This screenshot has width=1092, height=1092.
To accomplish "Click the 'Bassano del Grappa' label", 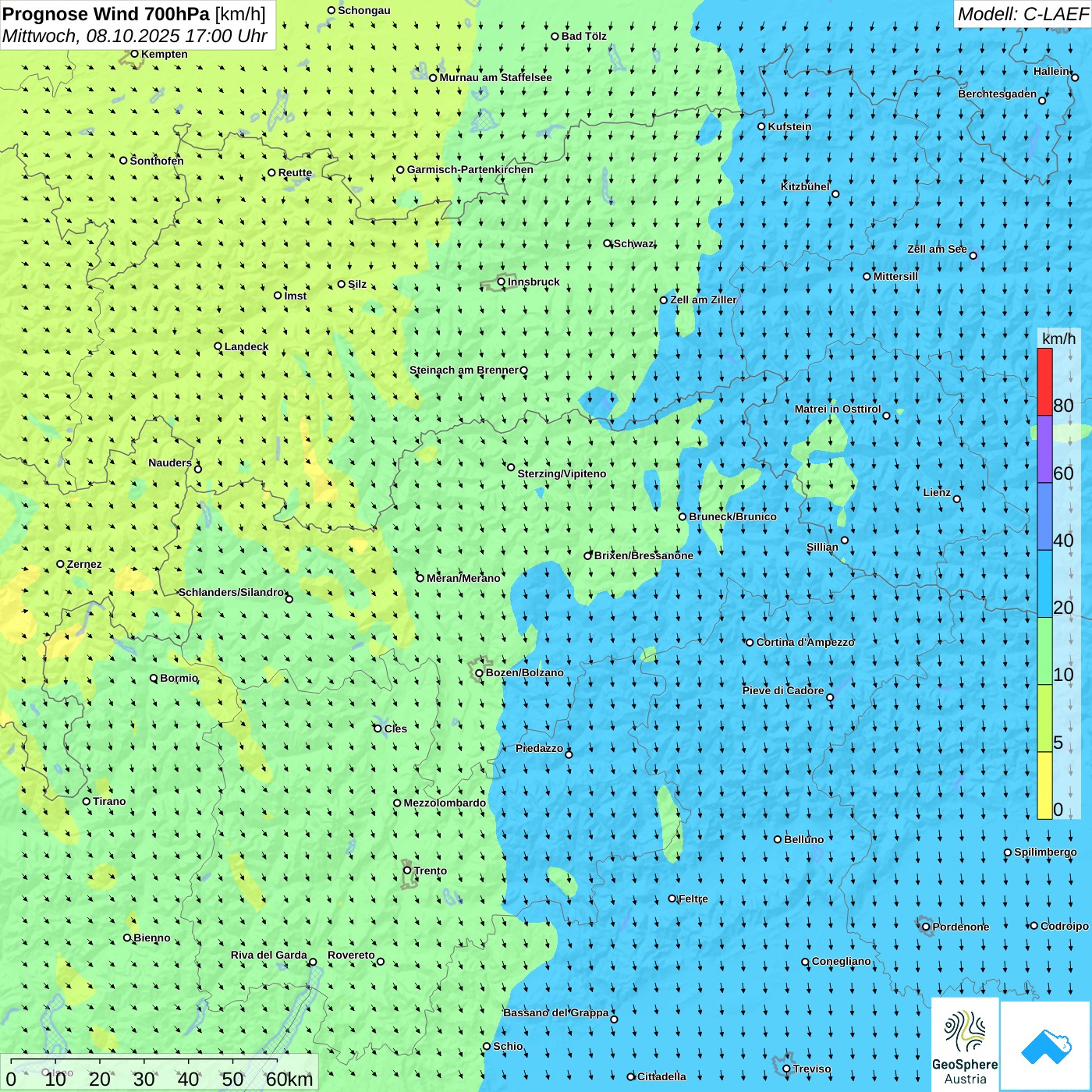I will (x=556, y=1012).
